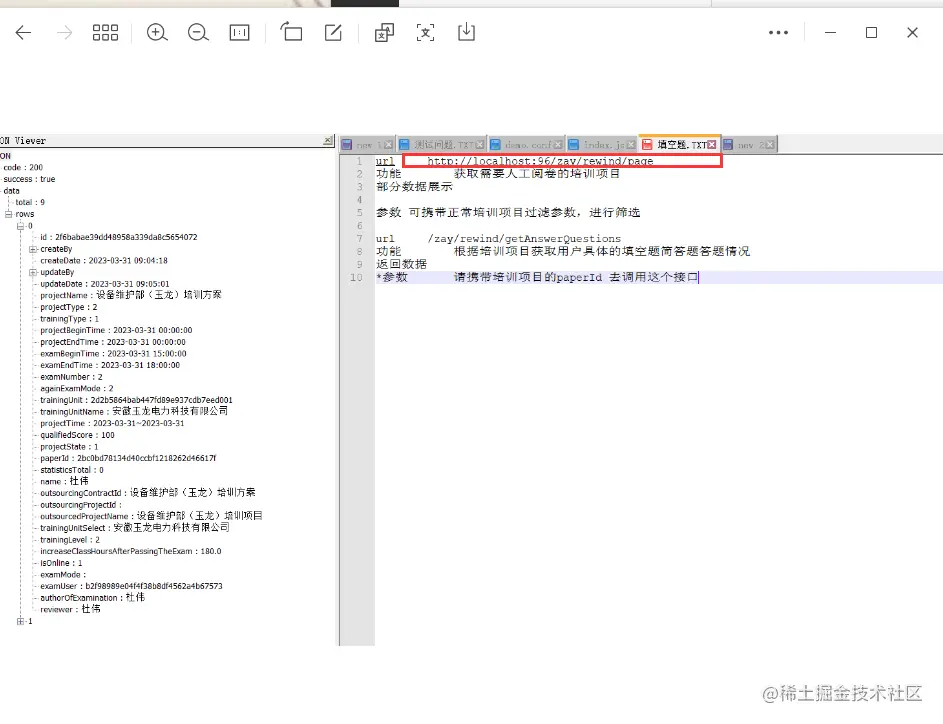This screenshot has width=943, height=724.
Task: Select the projectType : 2 row
Action: [x=69, y=307]
